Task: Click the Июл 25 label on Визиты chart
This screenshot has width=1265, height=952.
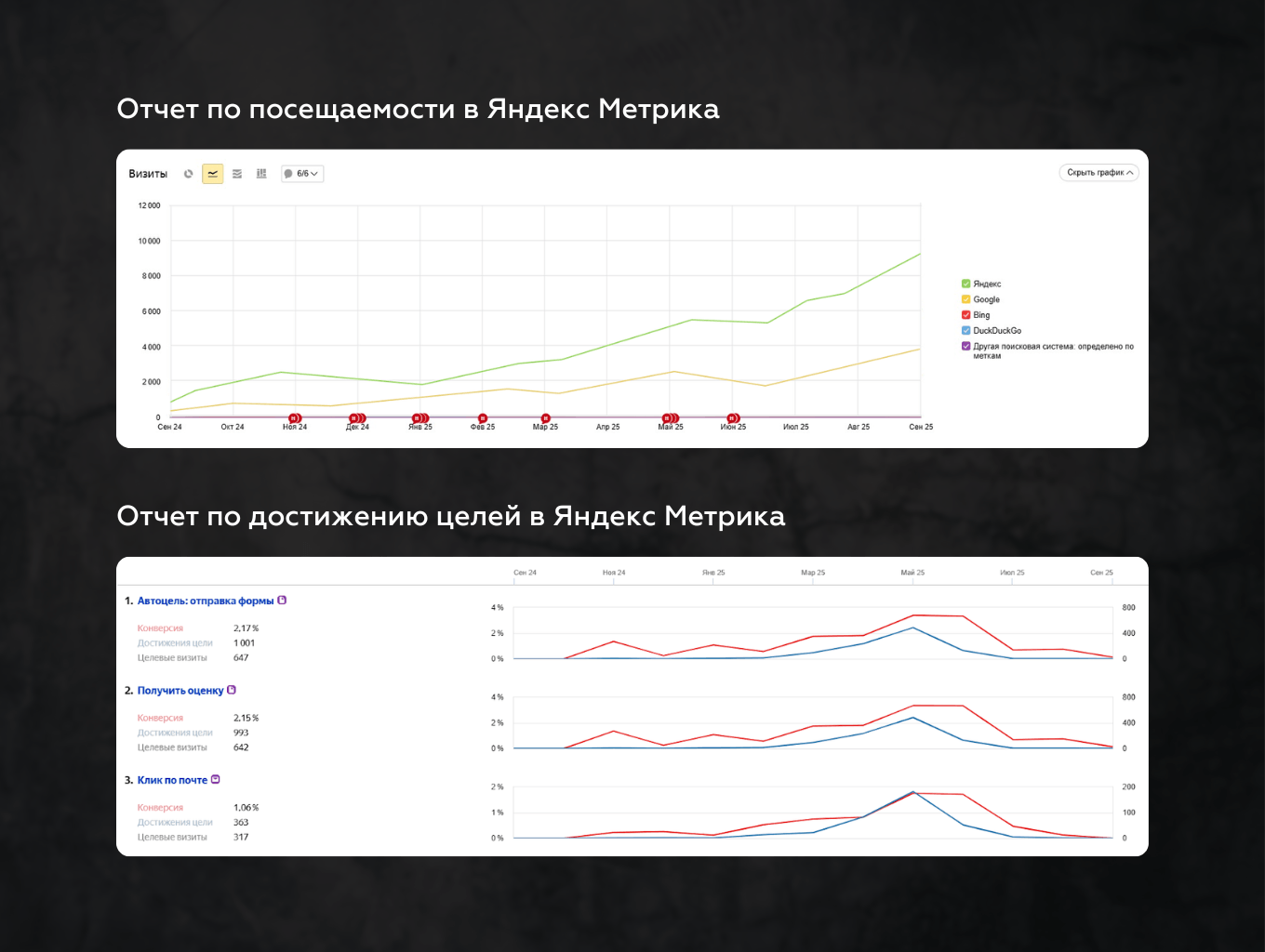Action: click(x=795, y=428)
